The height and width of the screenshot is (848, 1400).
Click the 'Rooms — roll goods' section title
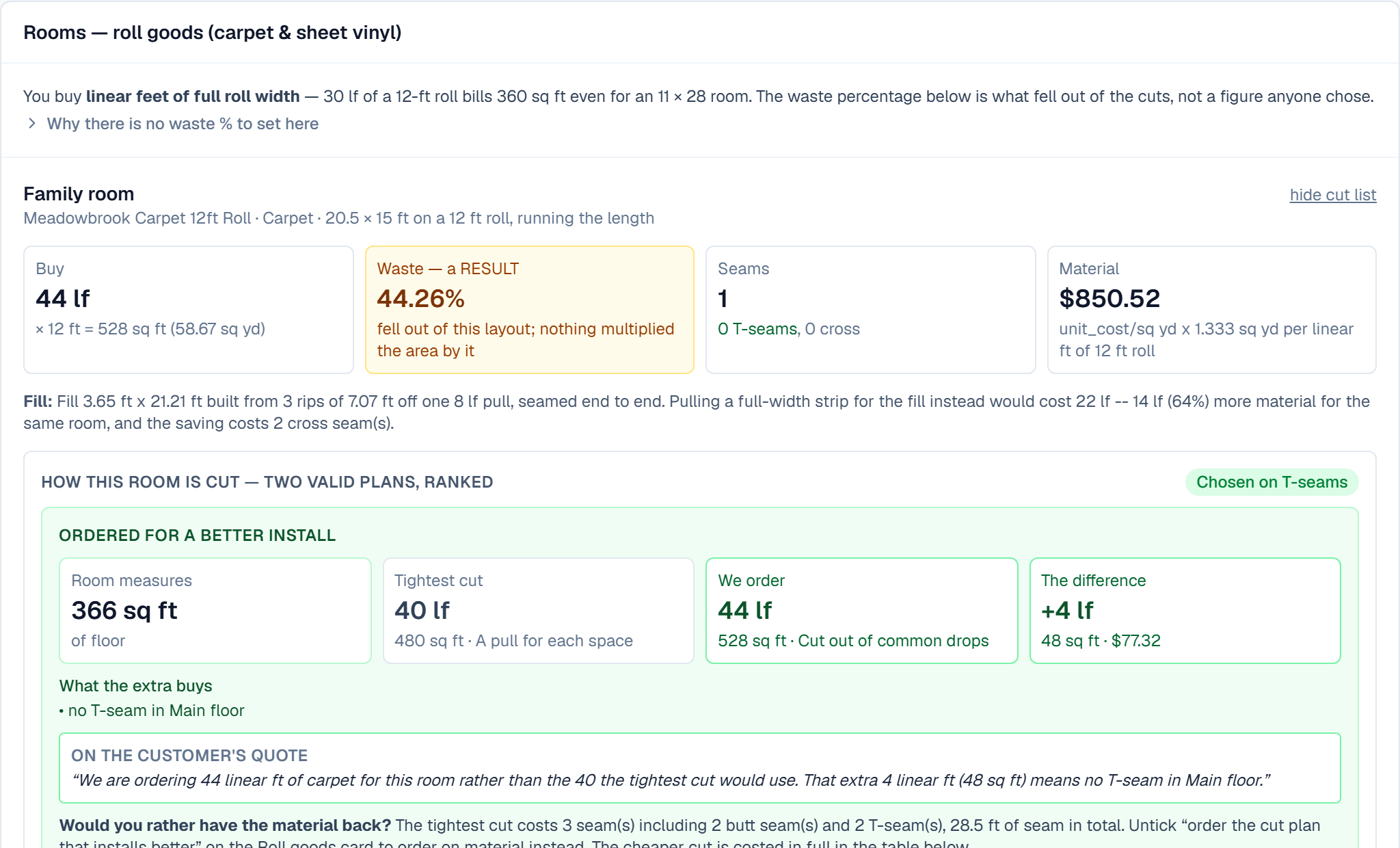click(213, 33)
